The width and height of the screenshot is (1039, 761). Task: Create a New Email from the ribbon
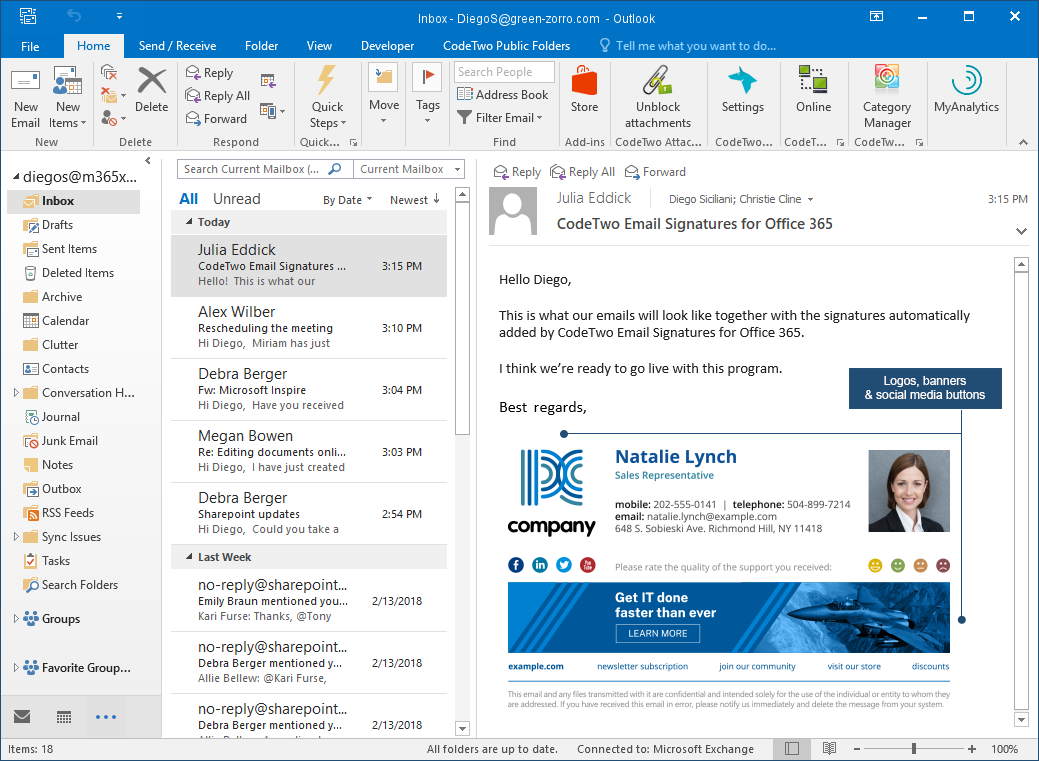pos(25,97)
